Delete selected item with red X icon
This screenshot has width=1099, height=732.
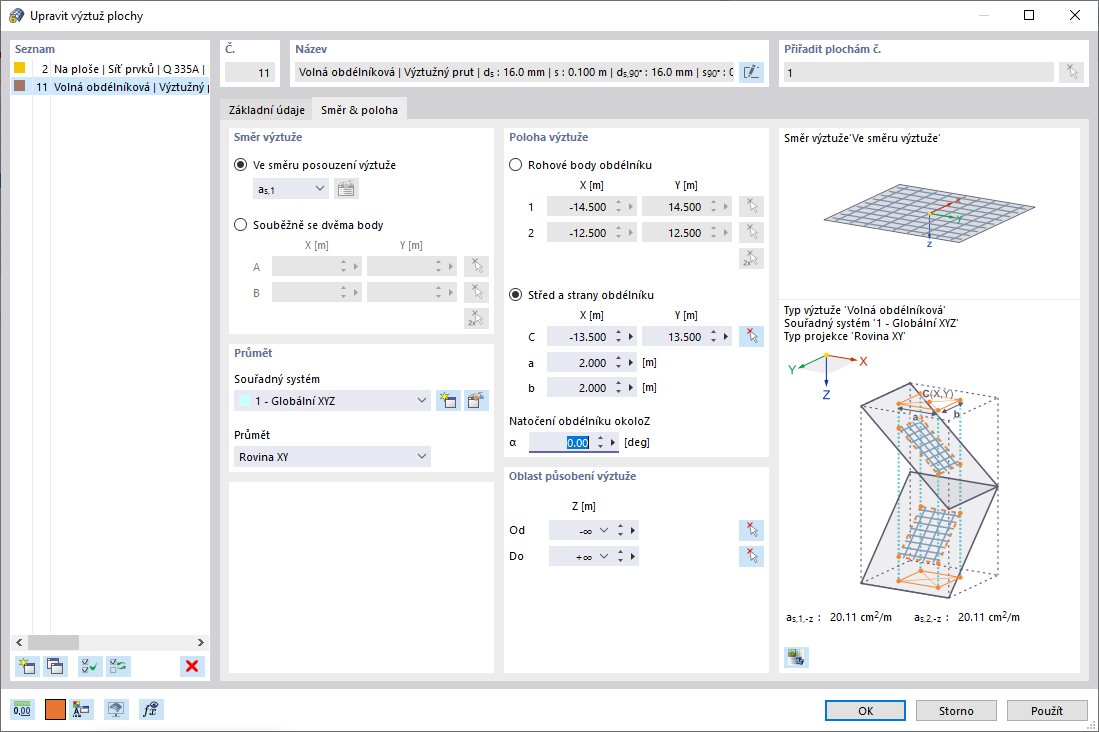click(192, 666)
